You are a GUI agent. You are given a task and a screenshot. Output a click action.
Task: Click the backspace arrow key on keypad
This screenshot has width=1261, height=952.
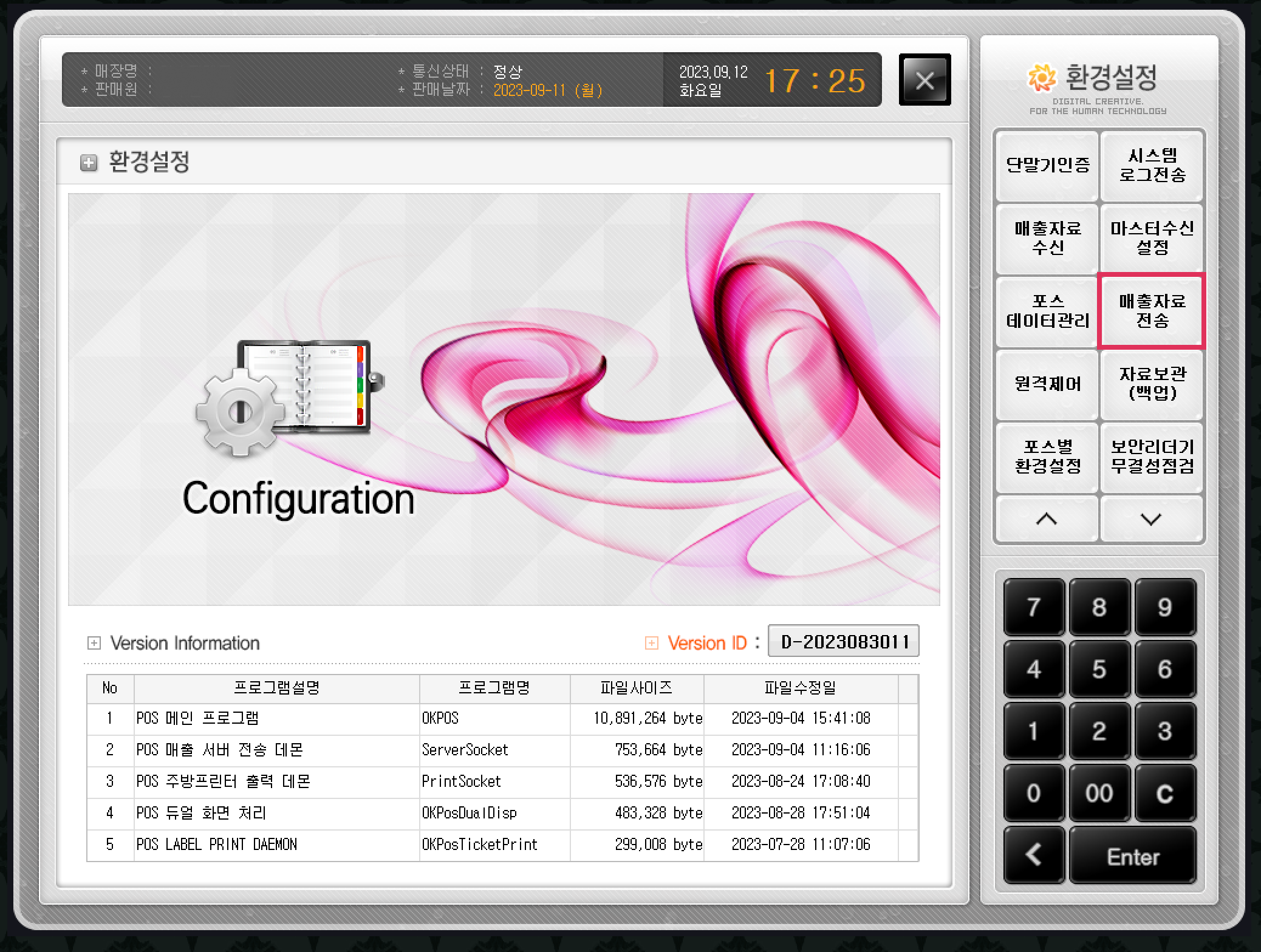click(x=1033, y=855)
